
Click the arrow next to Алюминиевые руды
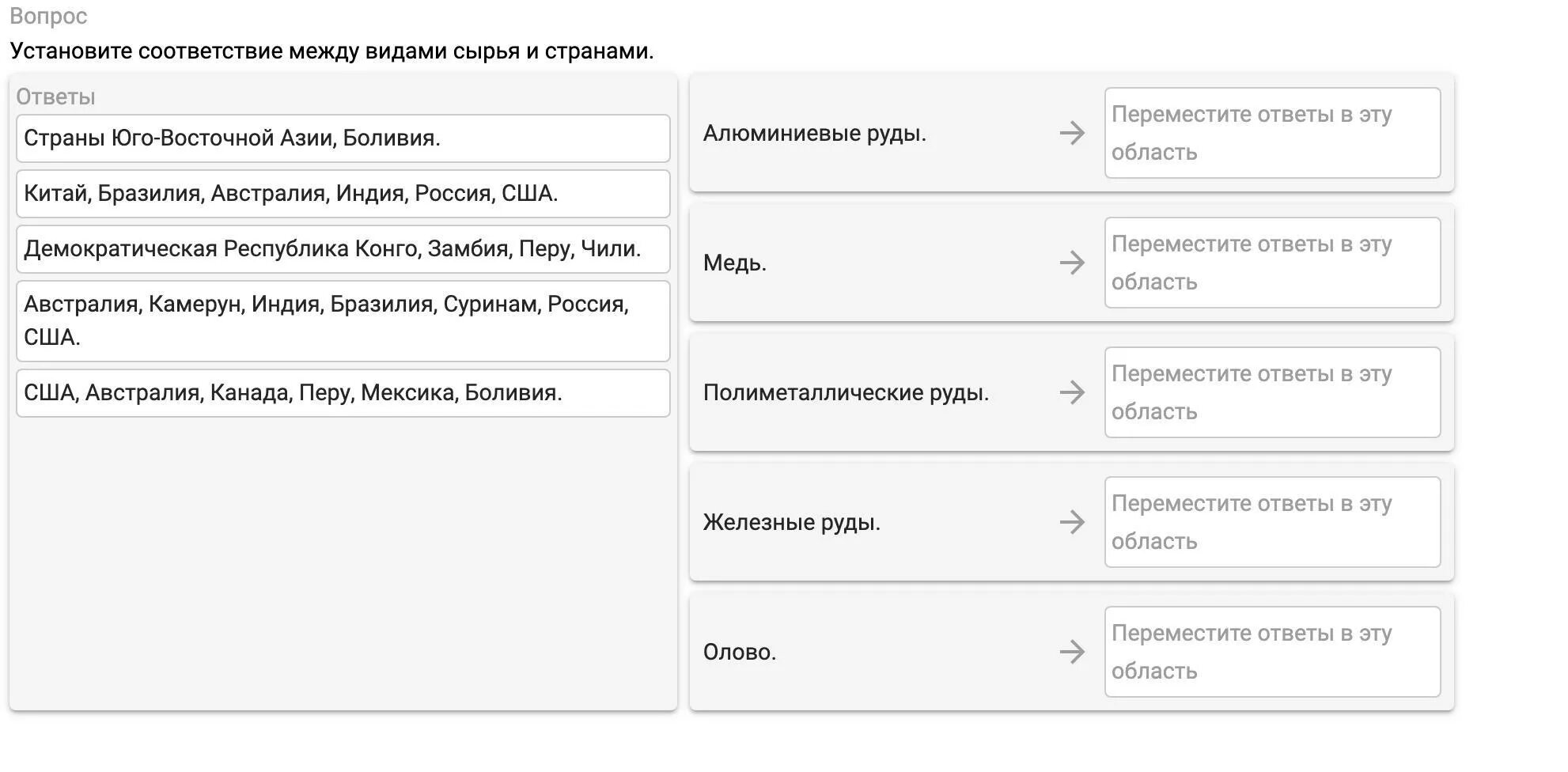[x=1072, y=133]
